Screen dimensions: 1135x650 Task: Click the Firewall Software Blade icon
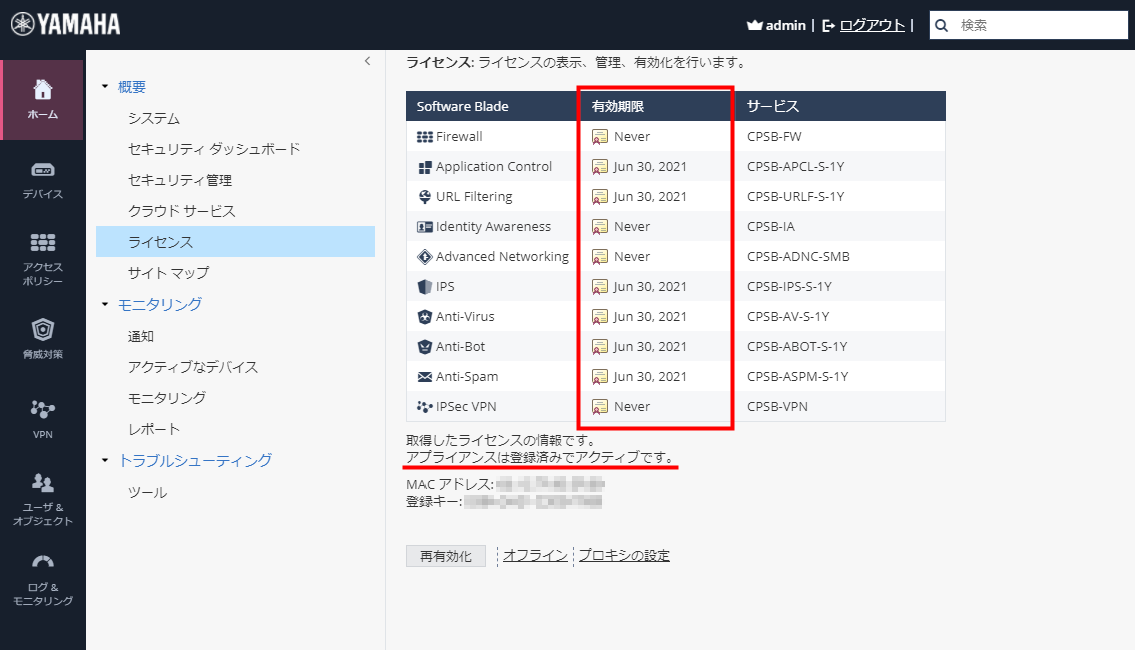click(x=425, y=136)
